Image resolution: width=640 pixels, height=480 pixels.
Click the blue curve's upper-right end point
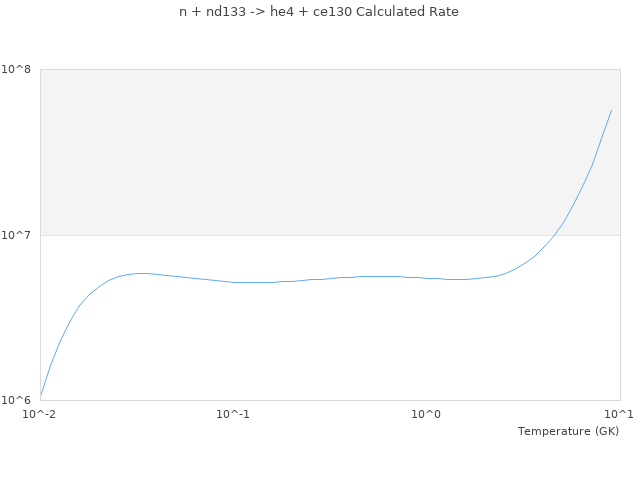point(611,110)
